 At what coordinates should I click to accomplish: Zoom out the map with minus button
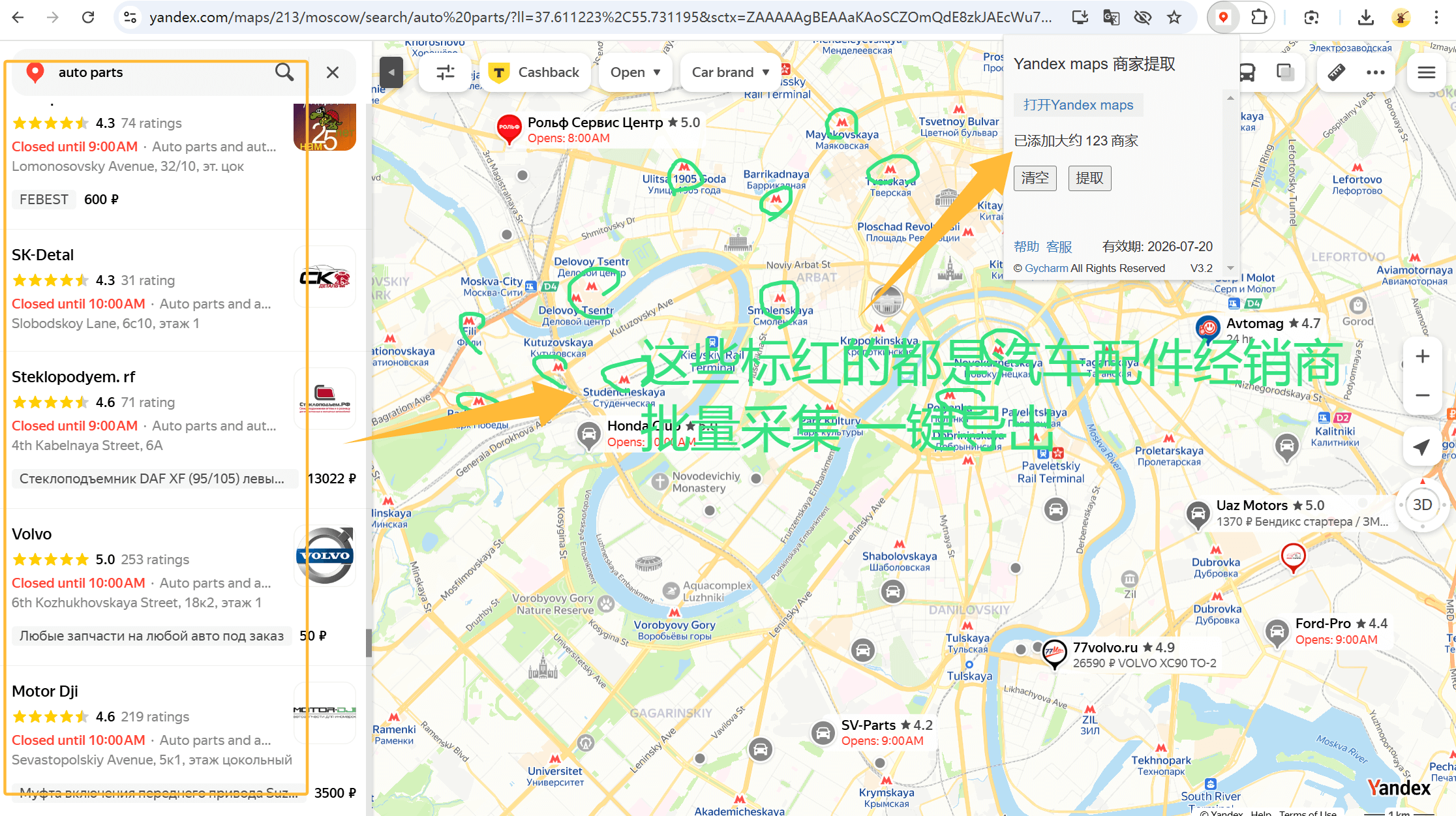1423,395
